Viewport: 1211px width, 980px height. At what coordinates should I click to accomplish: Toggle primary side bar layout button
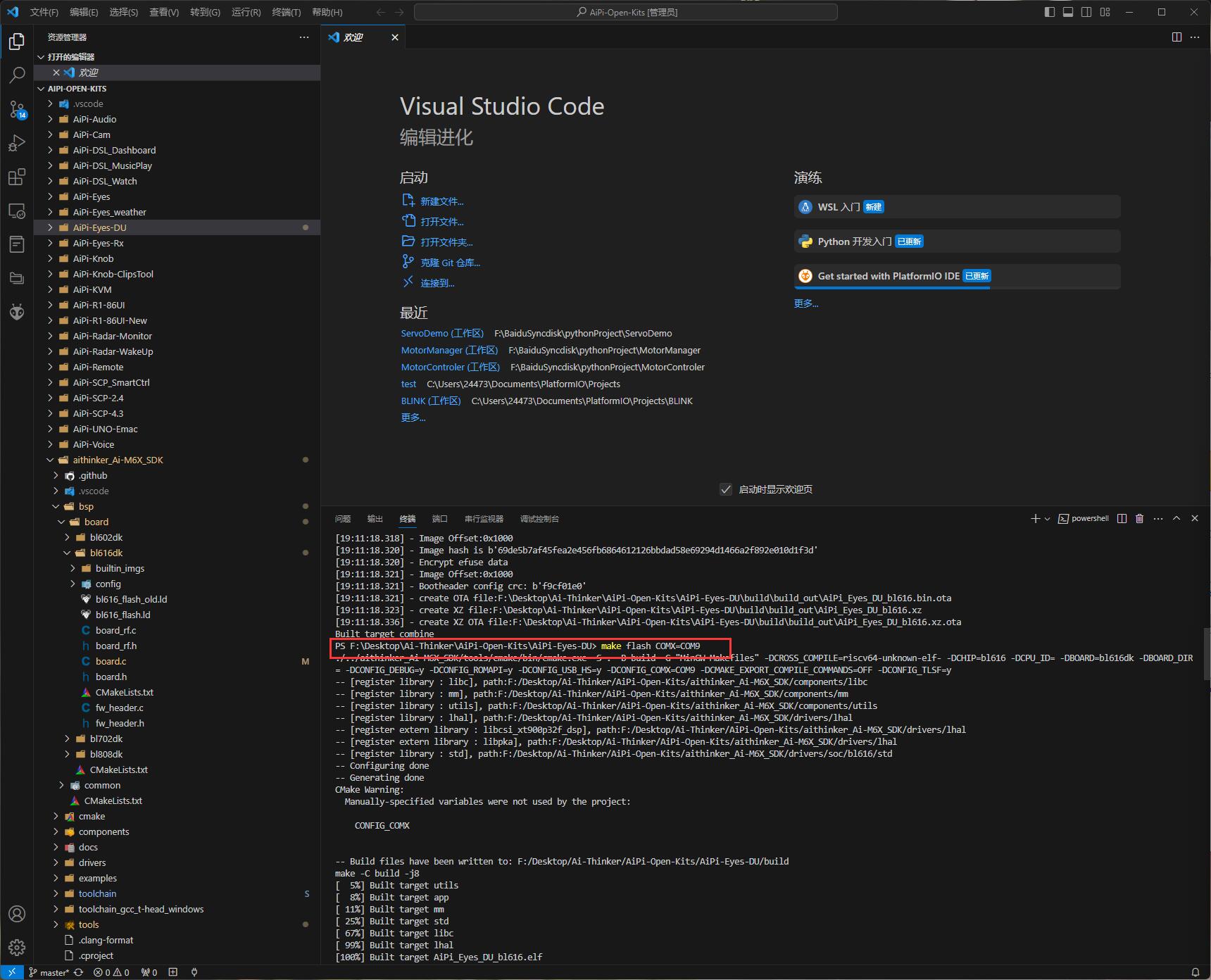pos(1050,12)
